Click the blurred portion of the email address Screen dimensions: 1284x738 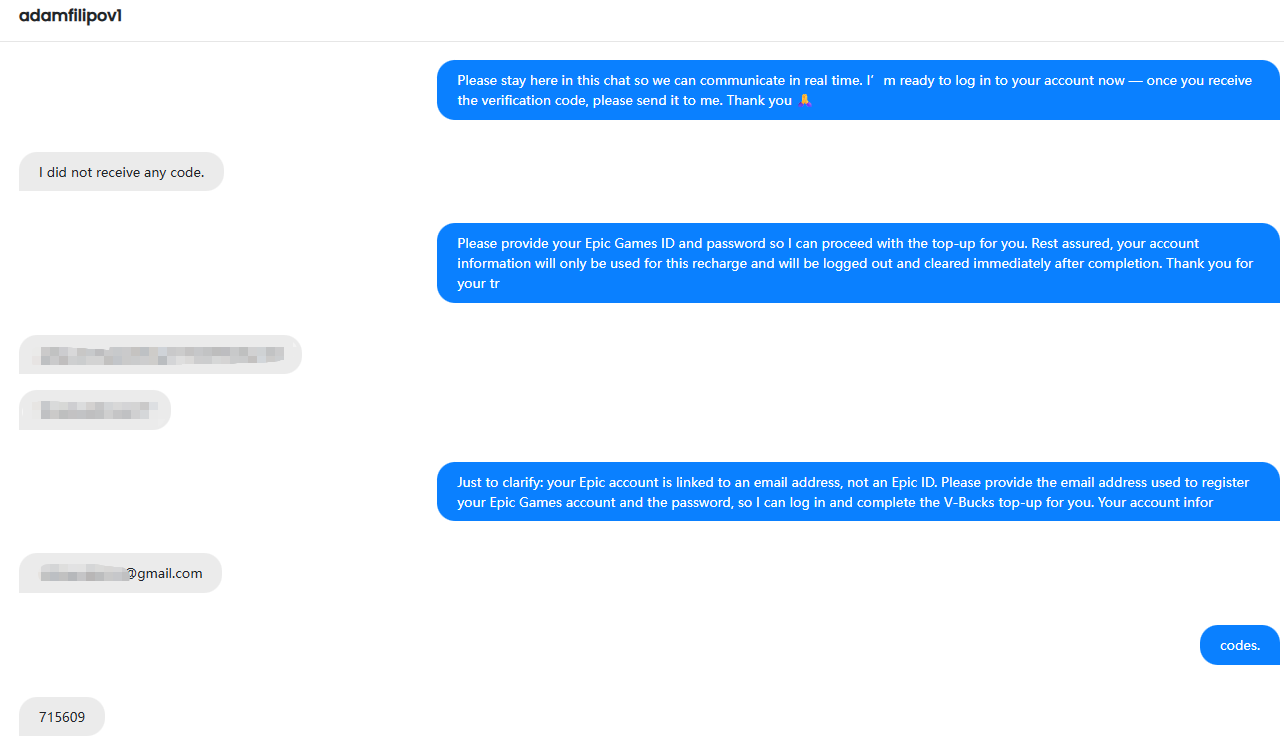pyautogui.click(x=82, y=573)
